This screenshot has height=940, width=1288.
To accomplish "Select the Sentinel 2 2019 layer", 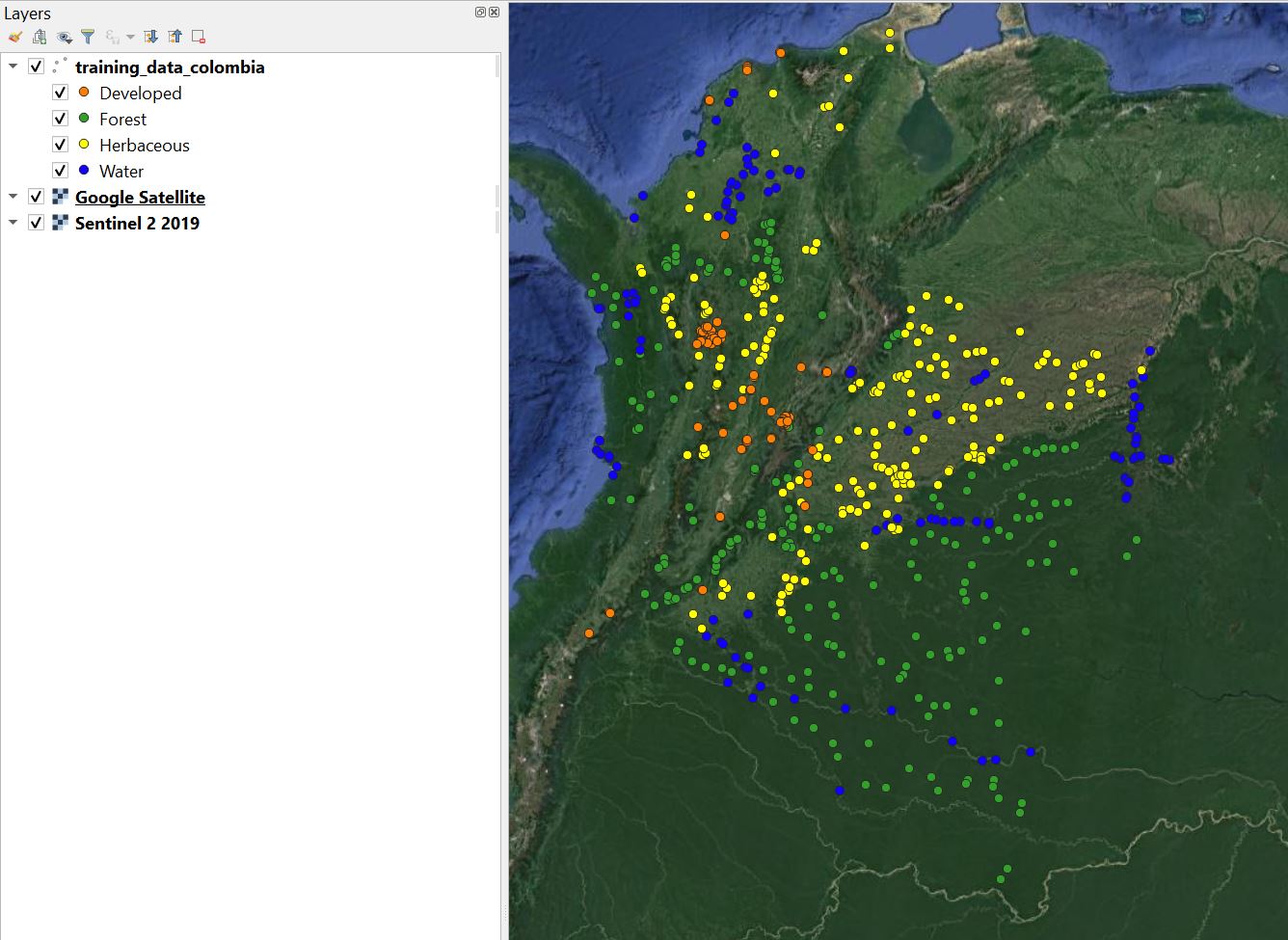I will click(137, 223).
